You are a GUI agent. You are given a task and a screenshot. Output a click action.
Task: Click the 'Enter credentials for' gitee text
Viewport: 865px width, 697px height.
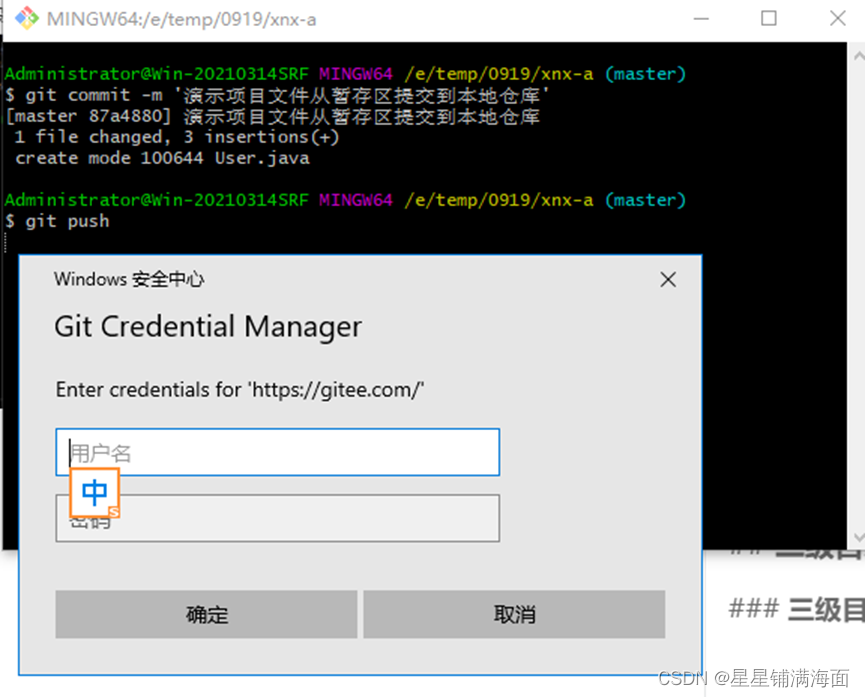click(x=240, y=390)
